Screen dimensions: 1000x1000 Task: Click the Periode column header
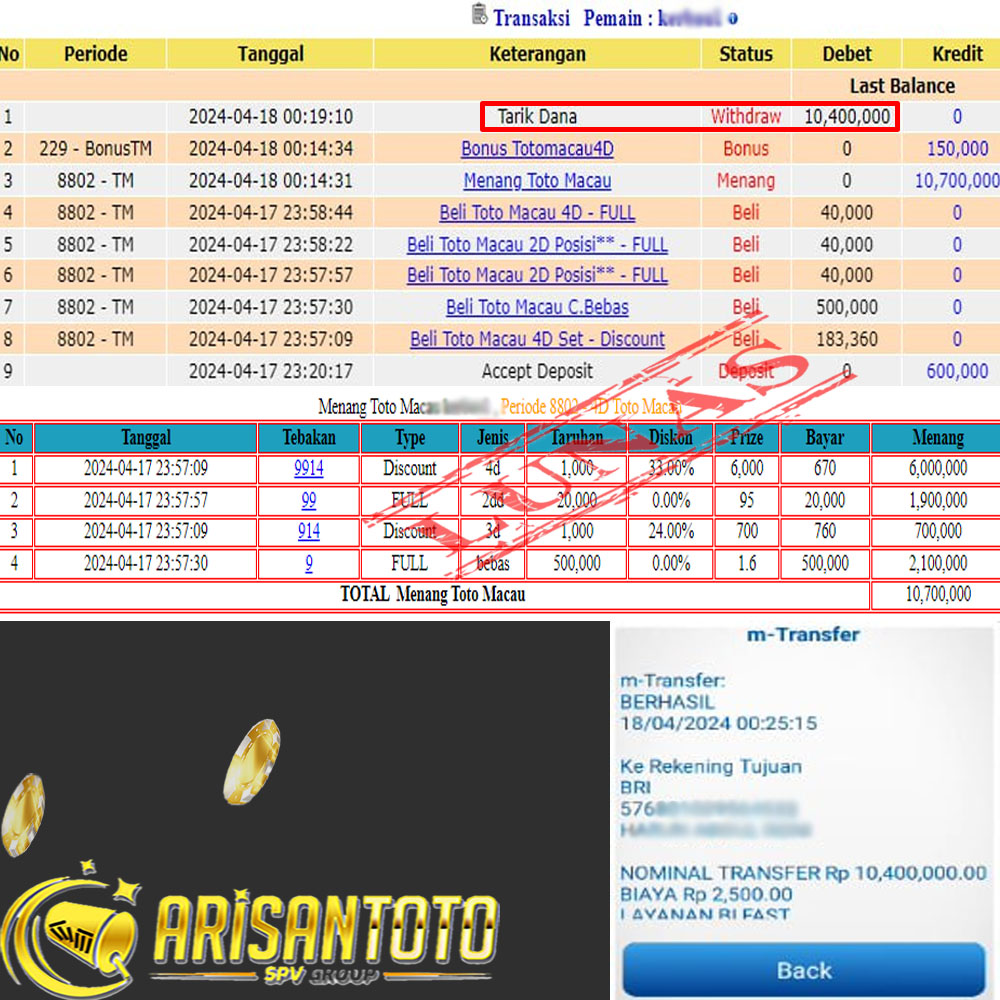coord(96,54)
